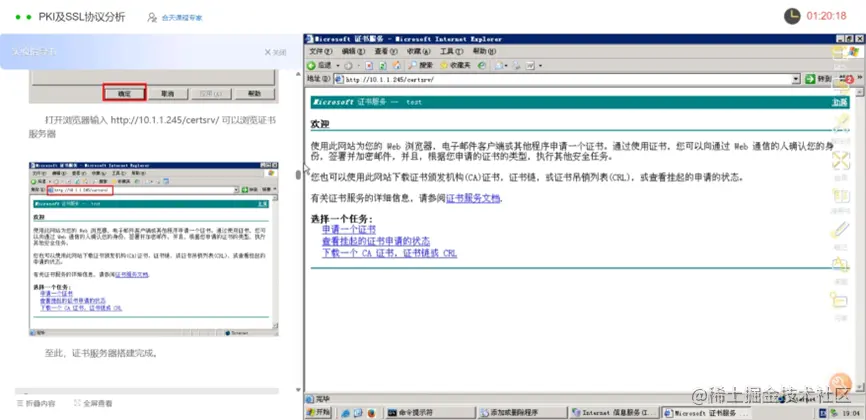Switch to Microsoft 证书服务 taskbar button
The height and width of the screenshot is (420, 866).
pyautogui.click(x=706, y=412)
